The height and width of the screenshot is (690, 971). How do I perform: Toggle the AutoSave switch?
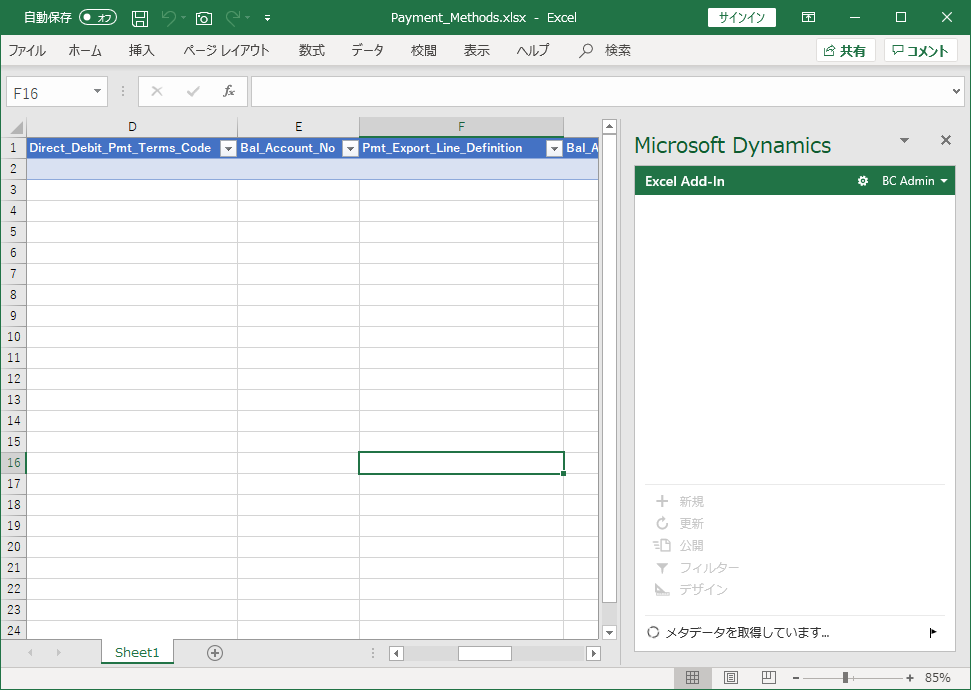(x=98, y=17)
